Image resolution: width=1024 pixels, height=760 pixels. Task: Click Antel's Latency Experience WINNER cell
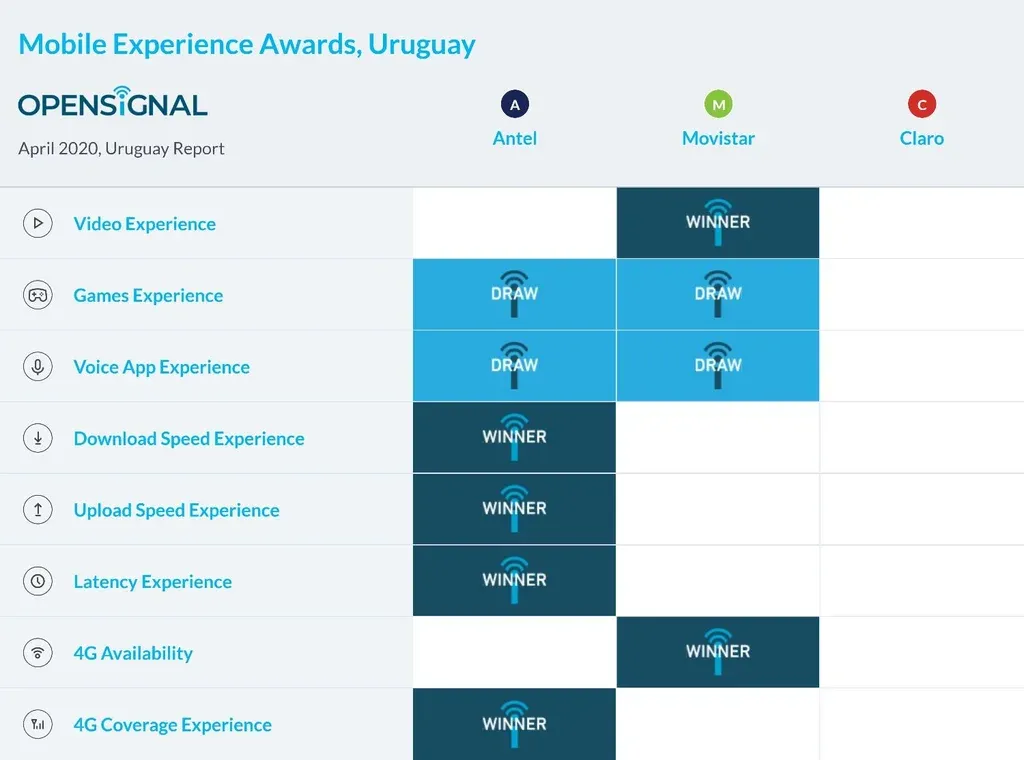click(514, 581)
